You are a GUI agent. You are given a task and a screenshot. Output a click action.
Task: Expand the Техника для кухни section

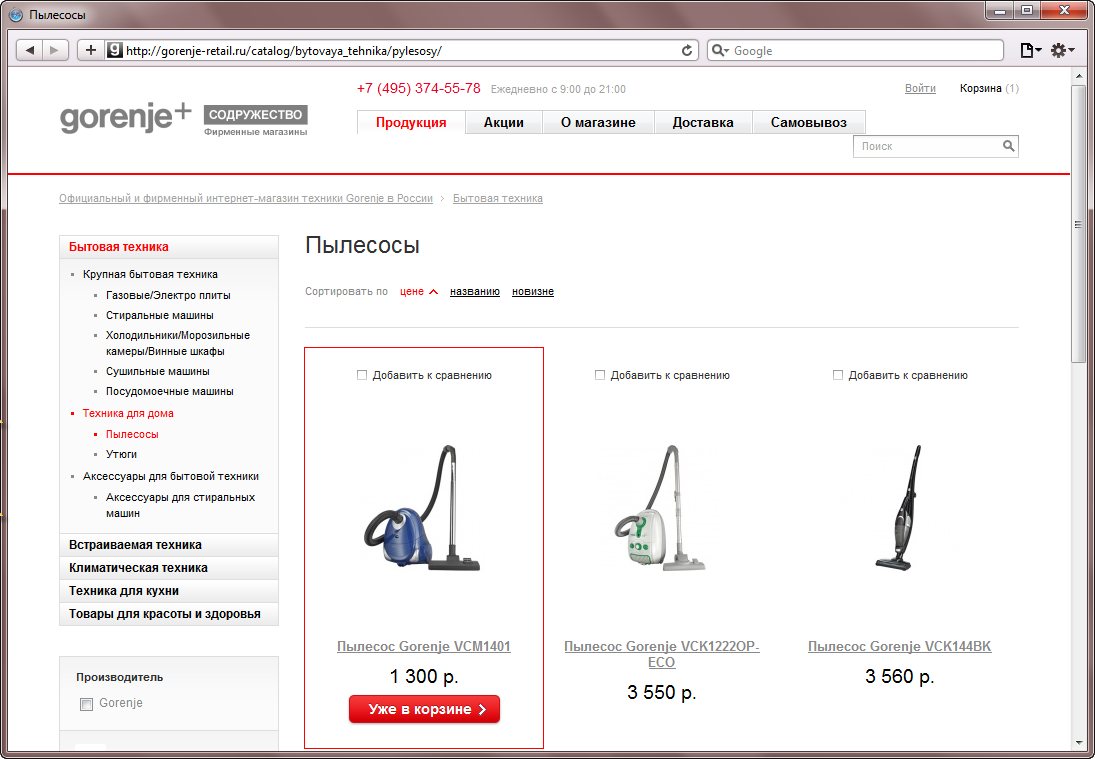168,591
